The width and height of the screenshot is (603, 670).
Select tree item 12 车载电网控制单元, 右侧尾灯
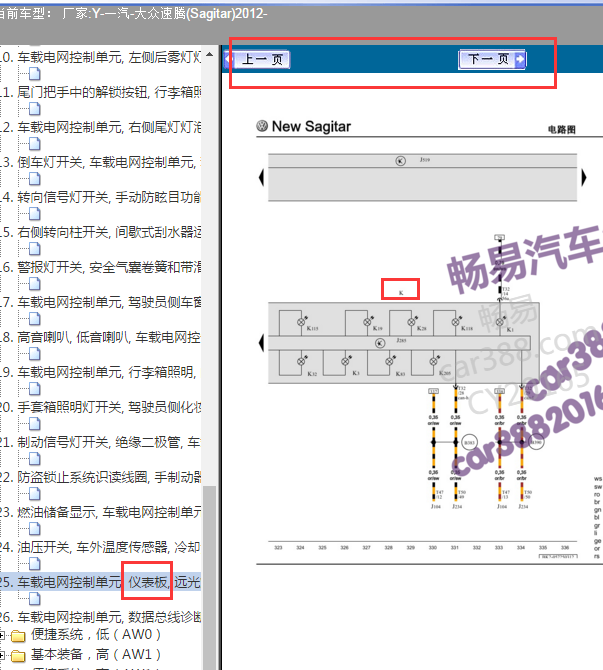coord(100,127)
